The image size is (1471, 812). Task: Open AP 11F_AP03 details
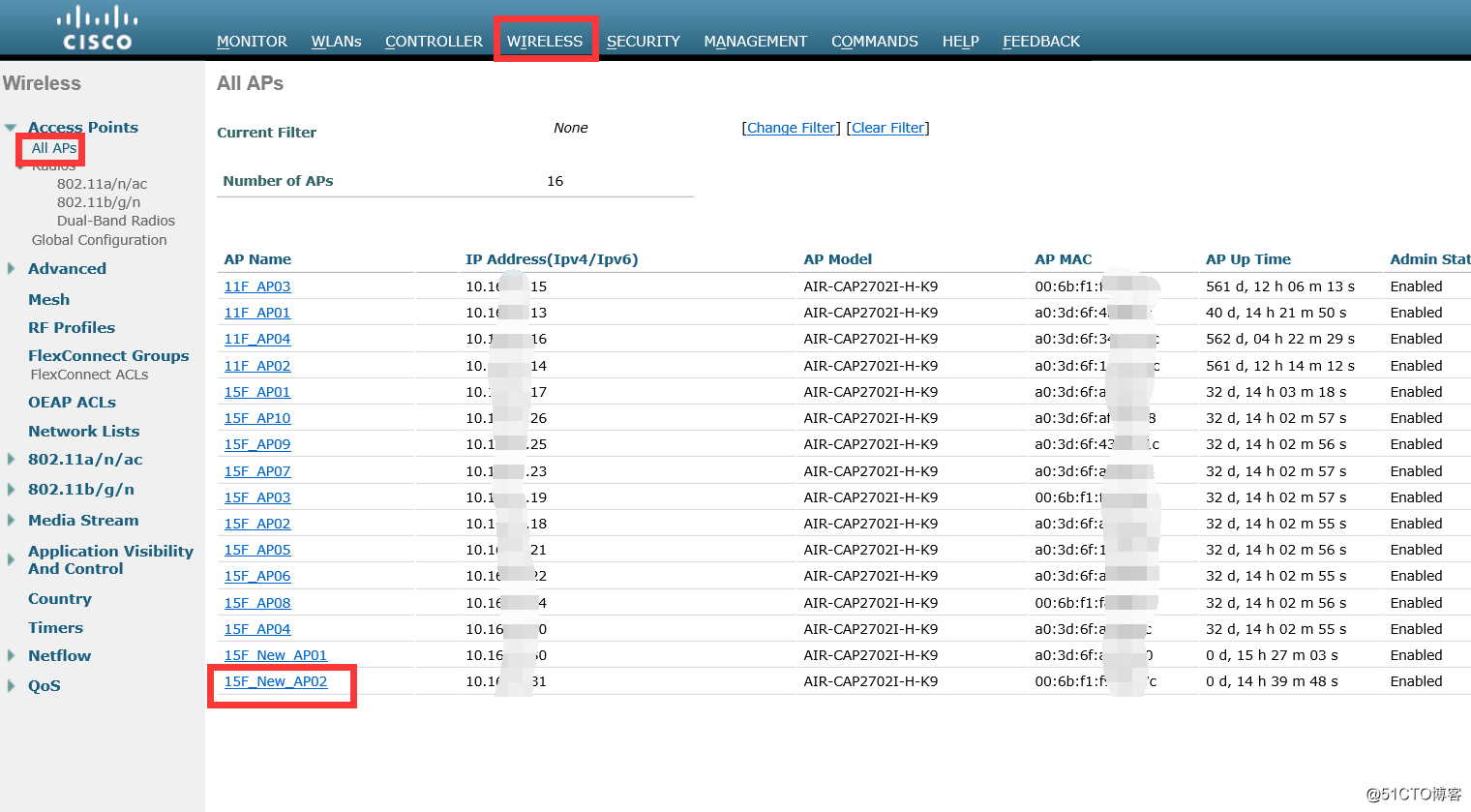tap(257, 286)
